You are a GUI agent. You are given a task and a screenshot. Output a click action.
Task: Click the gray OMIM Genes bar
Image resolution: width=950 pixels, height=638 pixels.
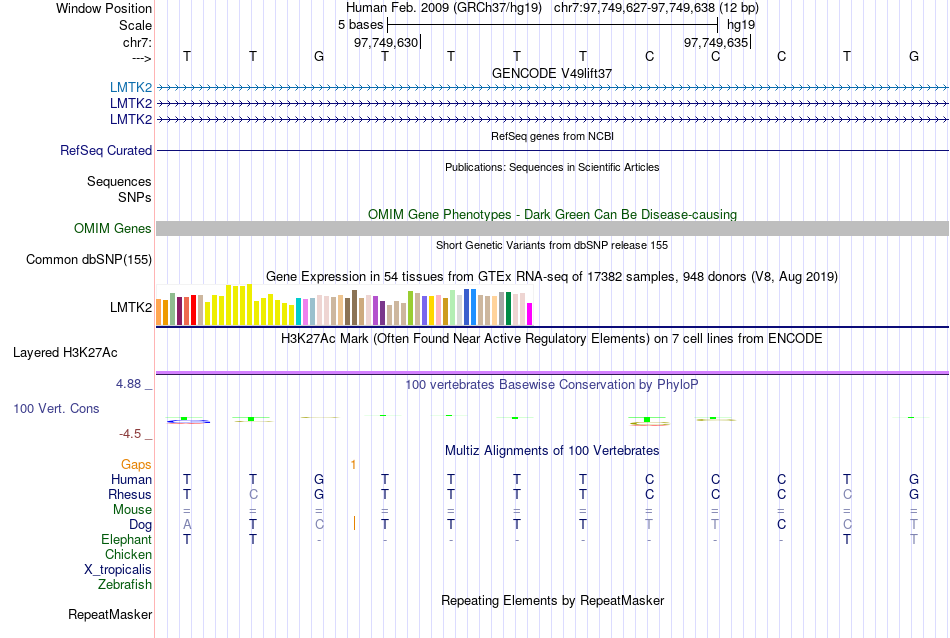pos(552,228)
